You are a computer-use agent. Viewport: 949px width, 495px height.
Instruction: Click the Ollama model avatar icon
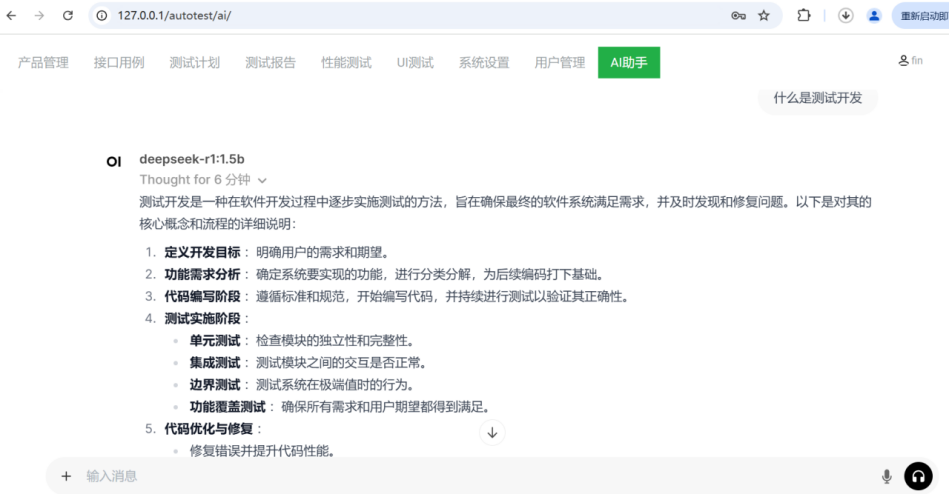pyautogui.click(x=114, y=162)
